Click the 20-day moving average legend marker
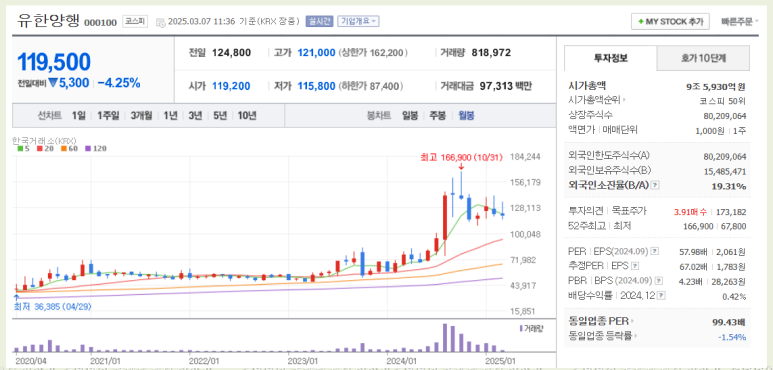The width and height of the screenshot is (773, 370). click(x=39, y=148)
